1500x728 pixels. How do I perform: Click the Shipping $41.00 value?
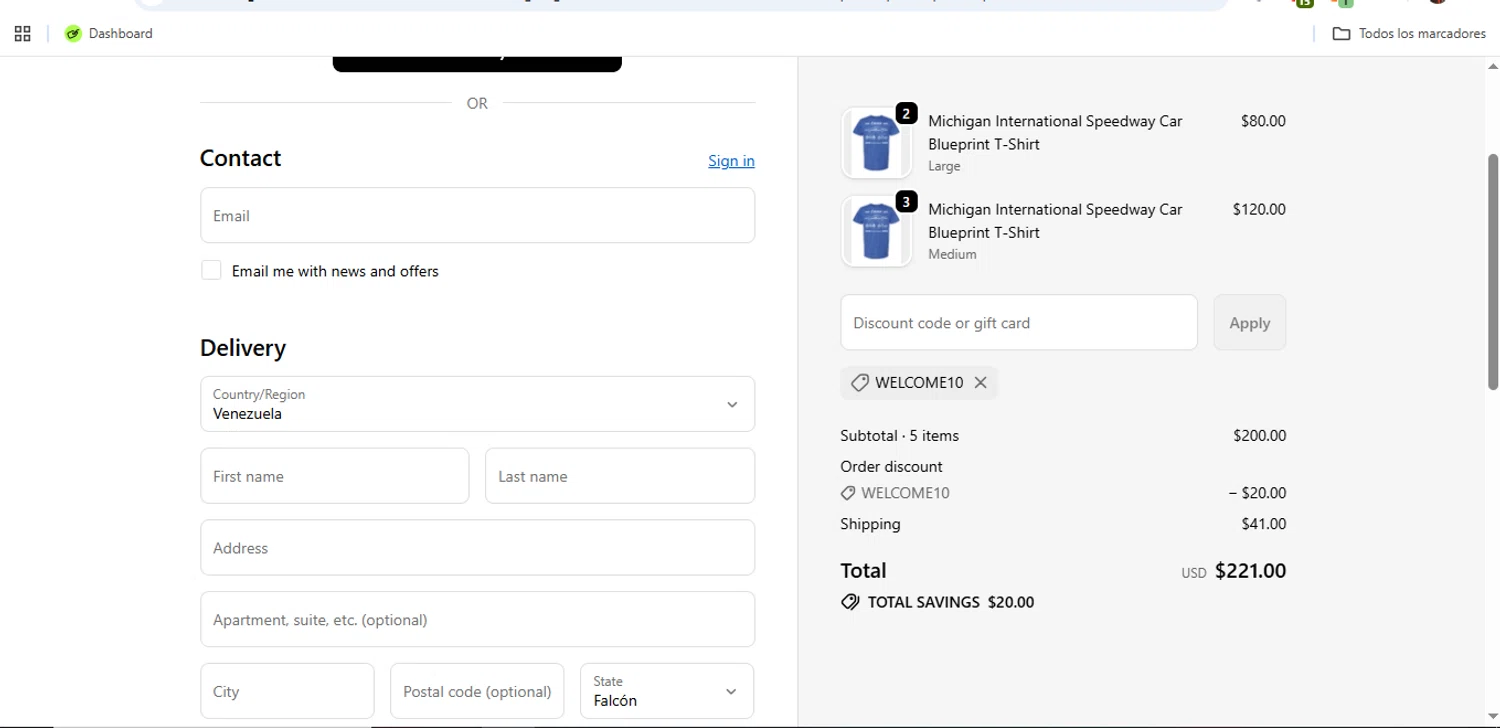point(1264,524)
